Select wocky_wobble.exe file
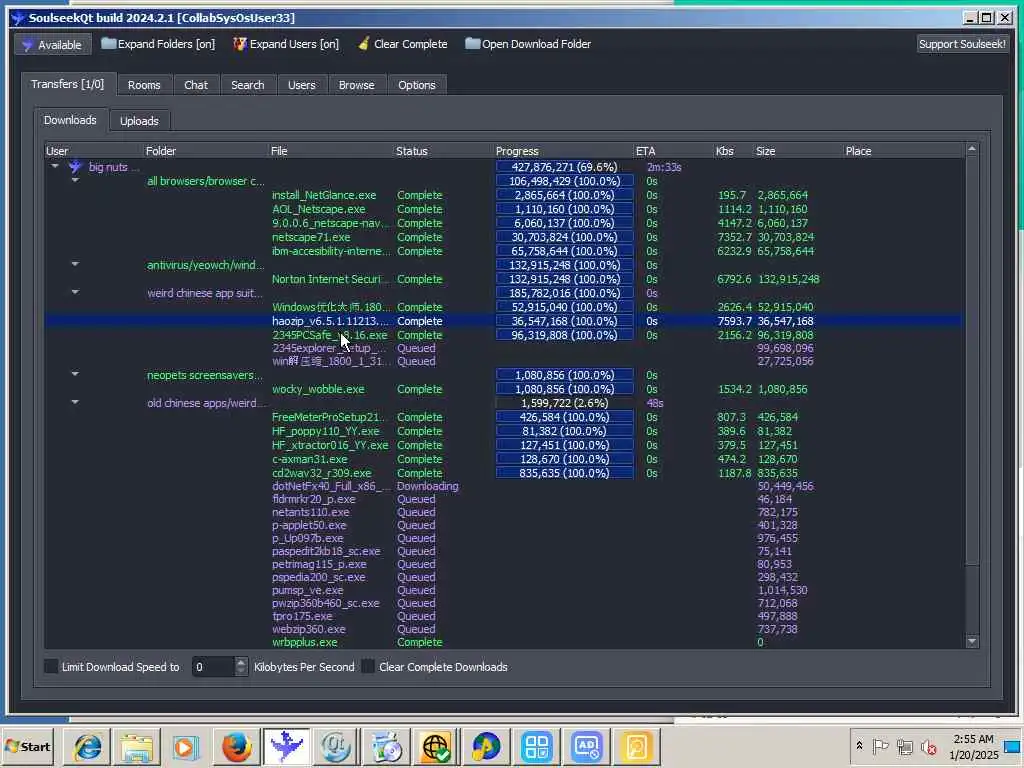The image size is (1024, 768). (x=318, y=389)
